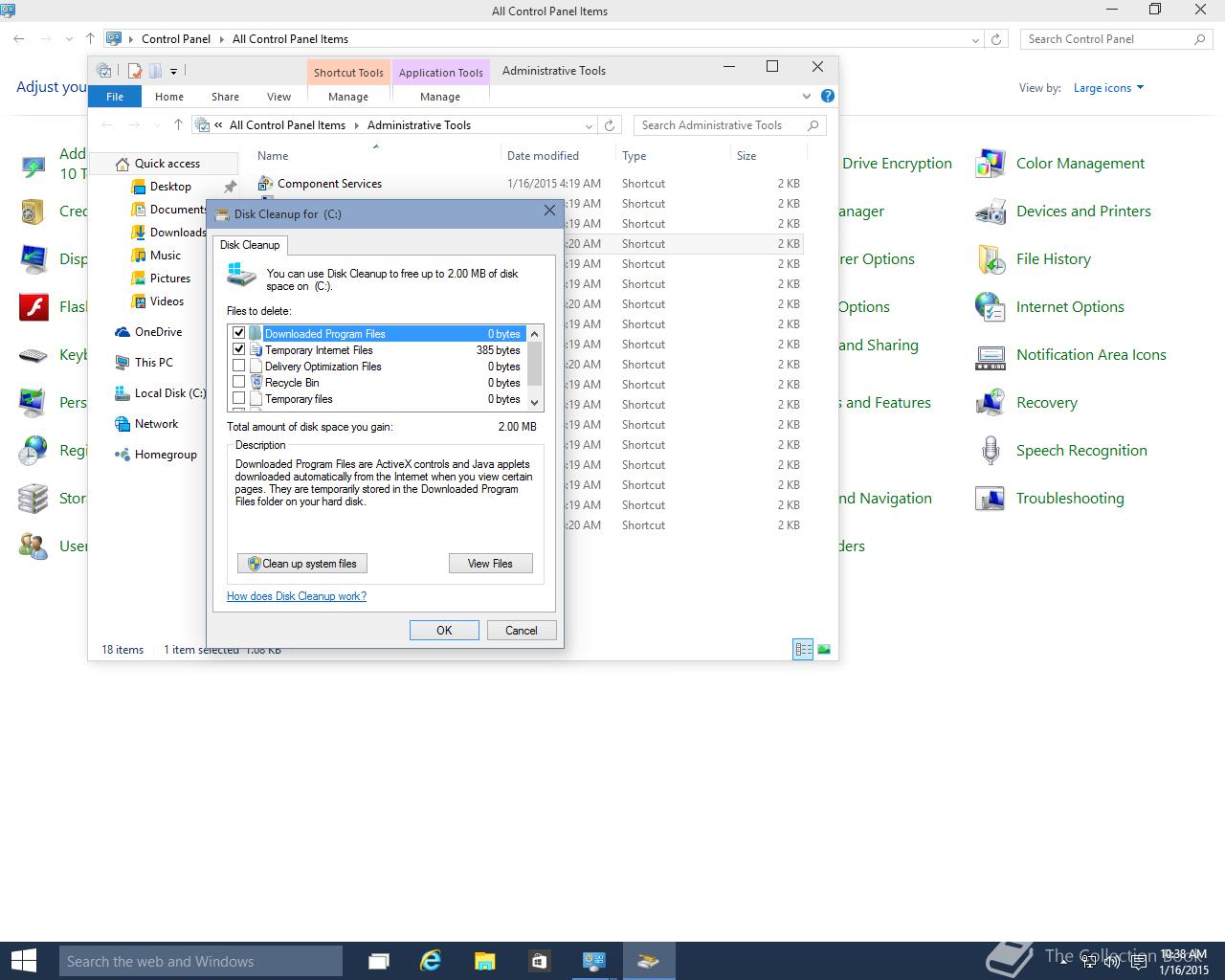1225x980 pixels.
Task: Open Music folder in navigation pane
Action: (x=165, y=256)
